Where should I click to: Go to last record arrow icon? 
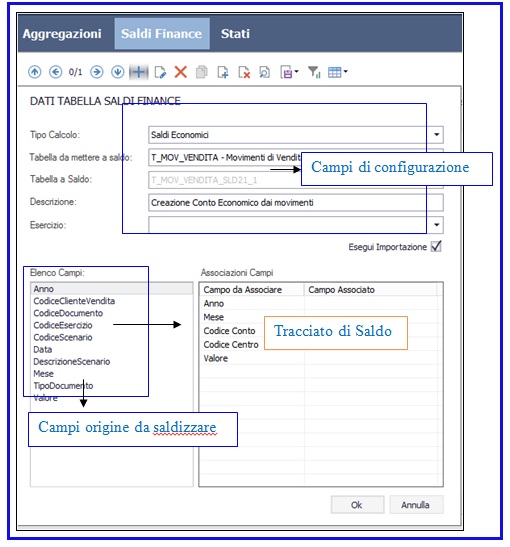click(x=118, y=72)
